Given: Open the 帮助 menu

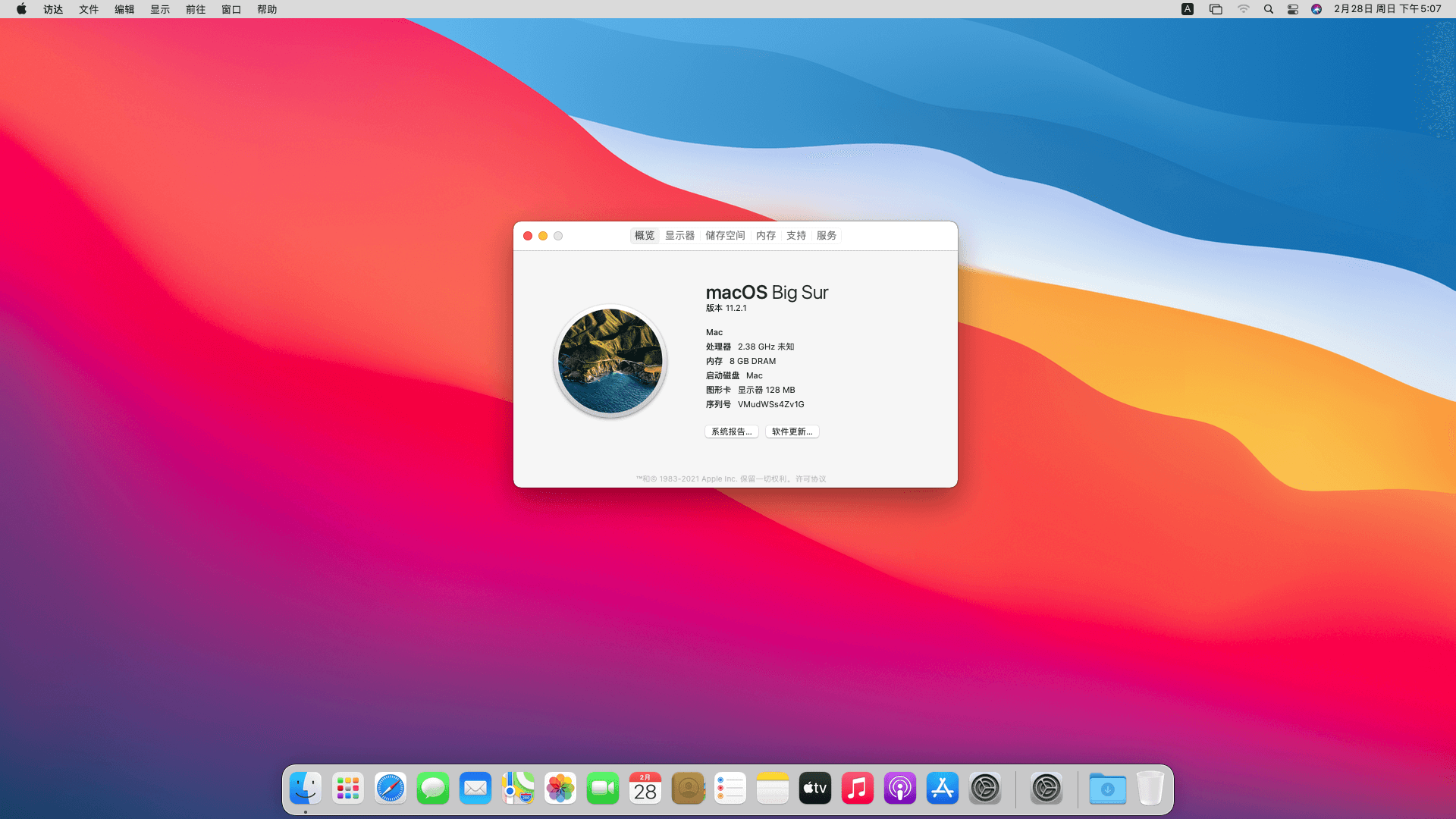Looking at the screenshot, I should pos(267,9).
